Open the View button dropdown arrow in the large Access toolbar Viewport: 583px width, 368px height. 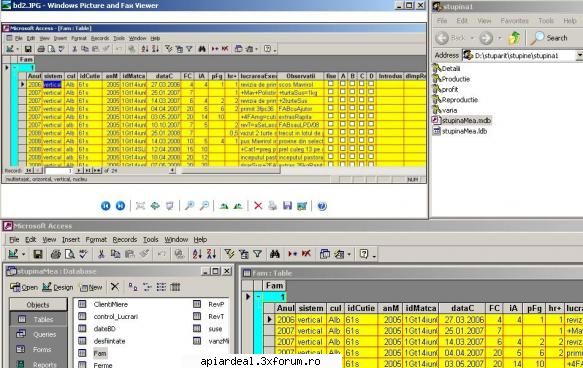click(23, 255)
